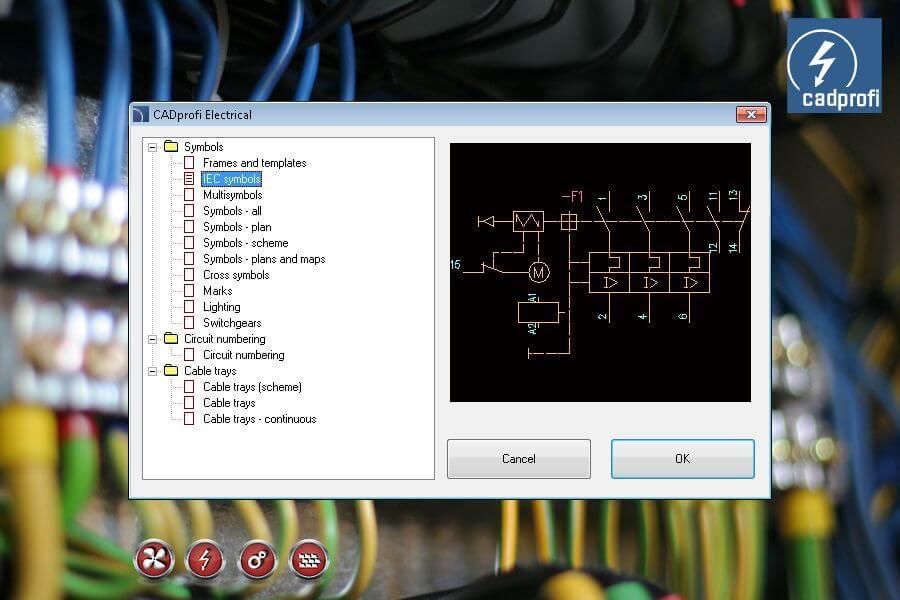Viewport: 900px width, 600px height.
Task: Open the red gears mechanical module icon
Action: click(x=258, y=559)
